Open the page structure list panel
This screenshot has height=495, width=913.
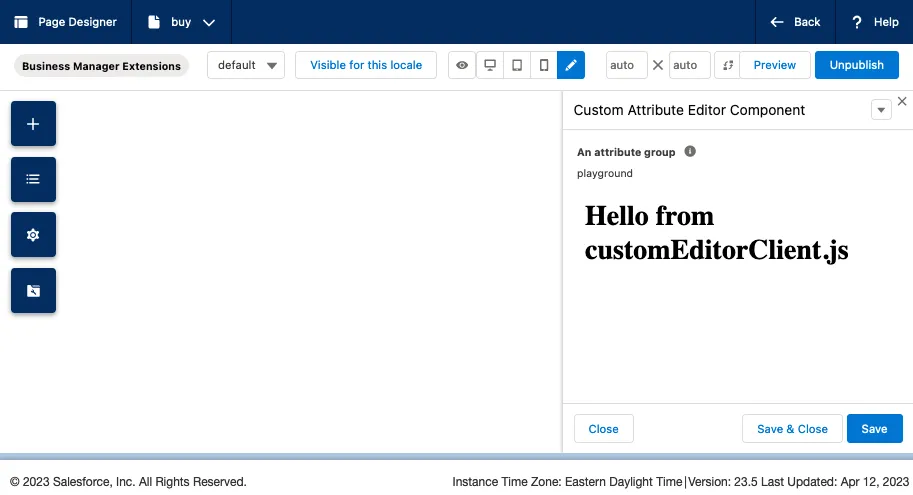click(x=33, y=180)
